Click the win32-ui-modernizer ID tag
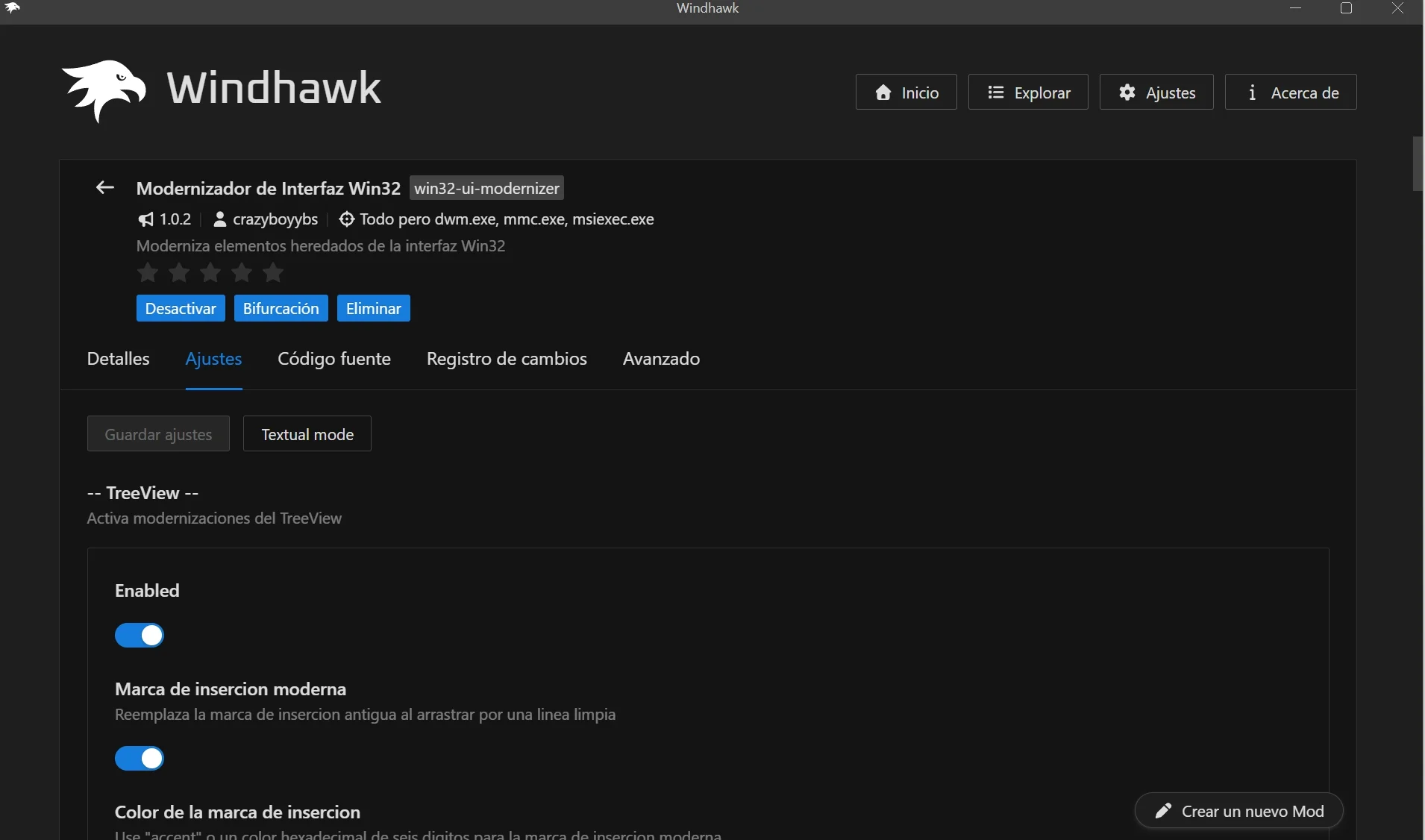Screen dimensions: 1425x840 (x=486, y=188)
